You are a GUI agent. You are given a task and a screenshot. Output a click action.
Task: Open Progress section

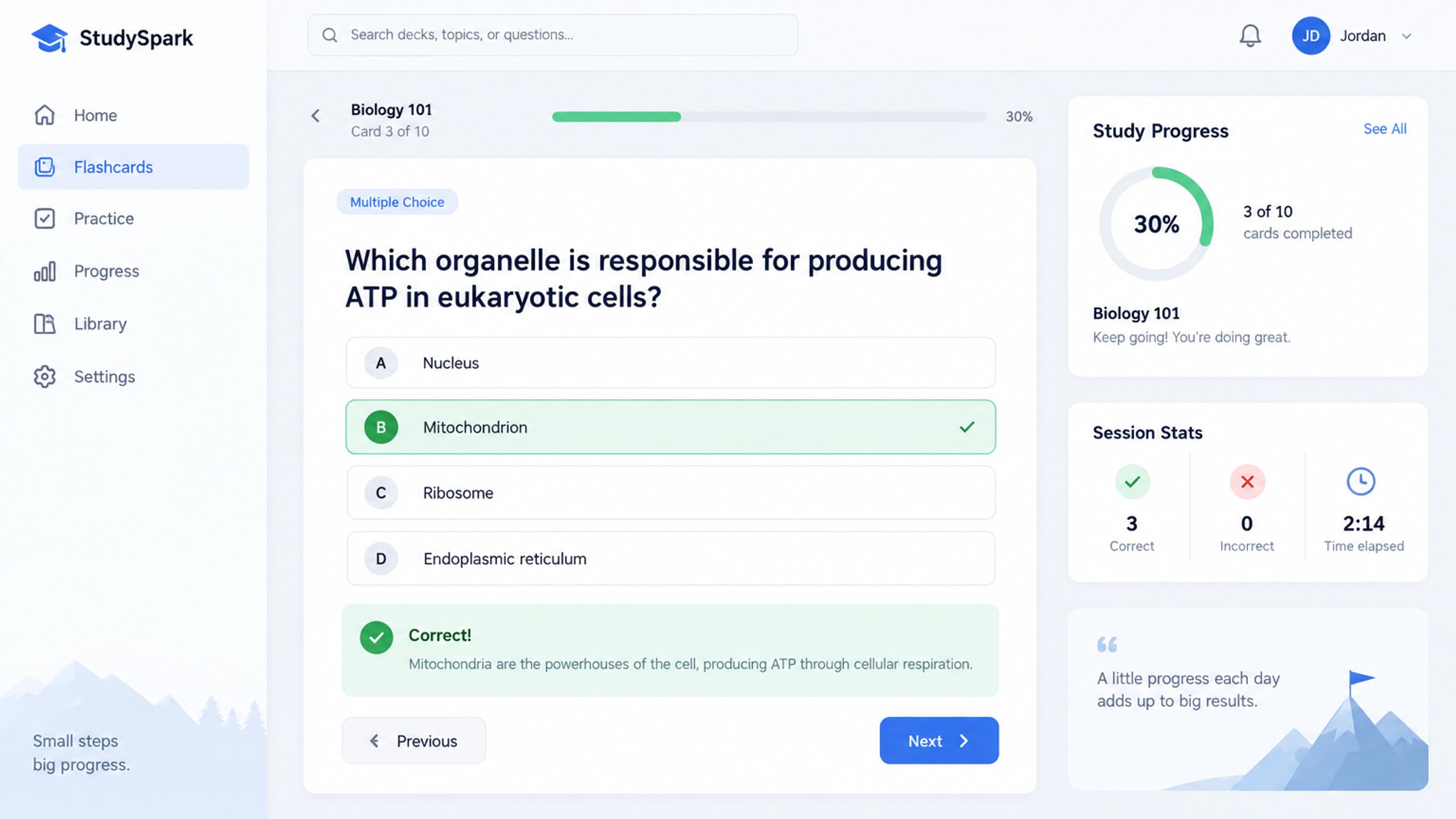click(x=133, y=271)
